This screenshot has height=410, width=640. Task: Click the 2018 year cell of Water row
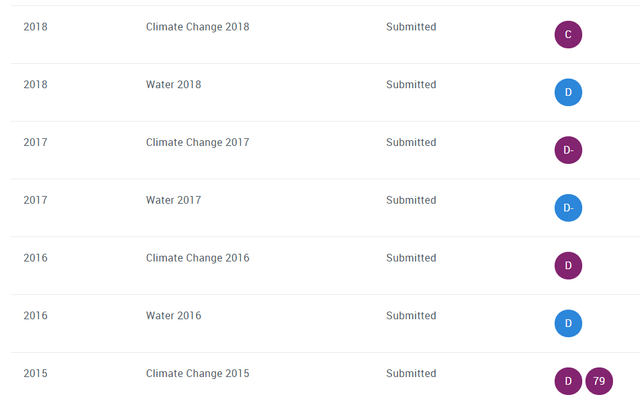(x=35, y=85)
